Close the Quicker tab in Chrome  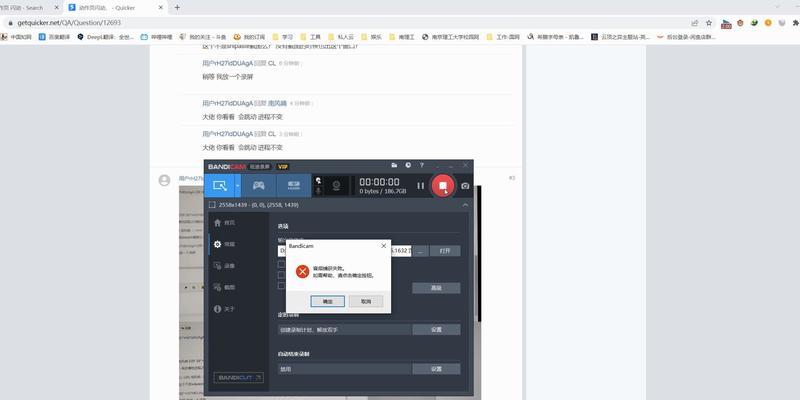tap(161, 8)
